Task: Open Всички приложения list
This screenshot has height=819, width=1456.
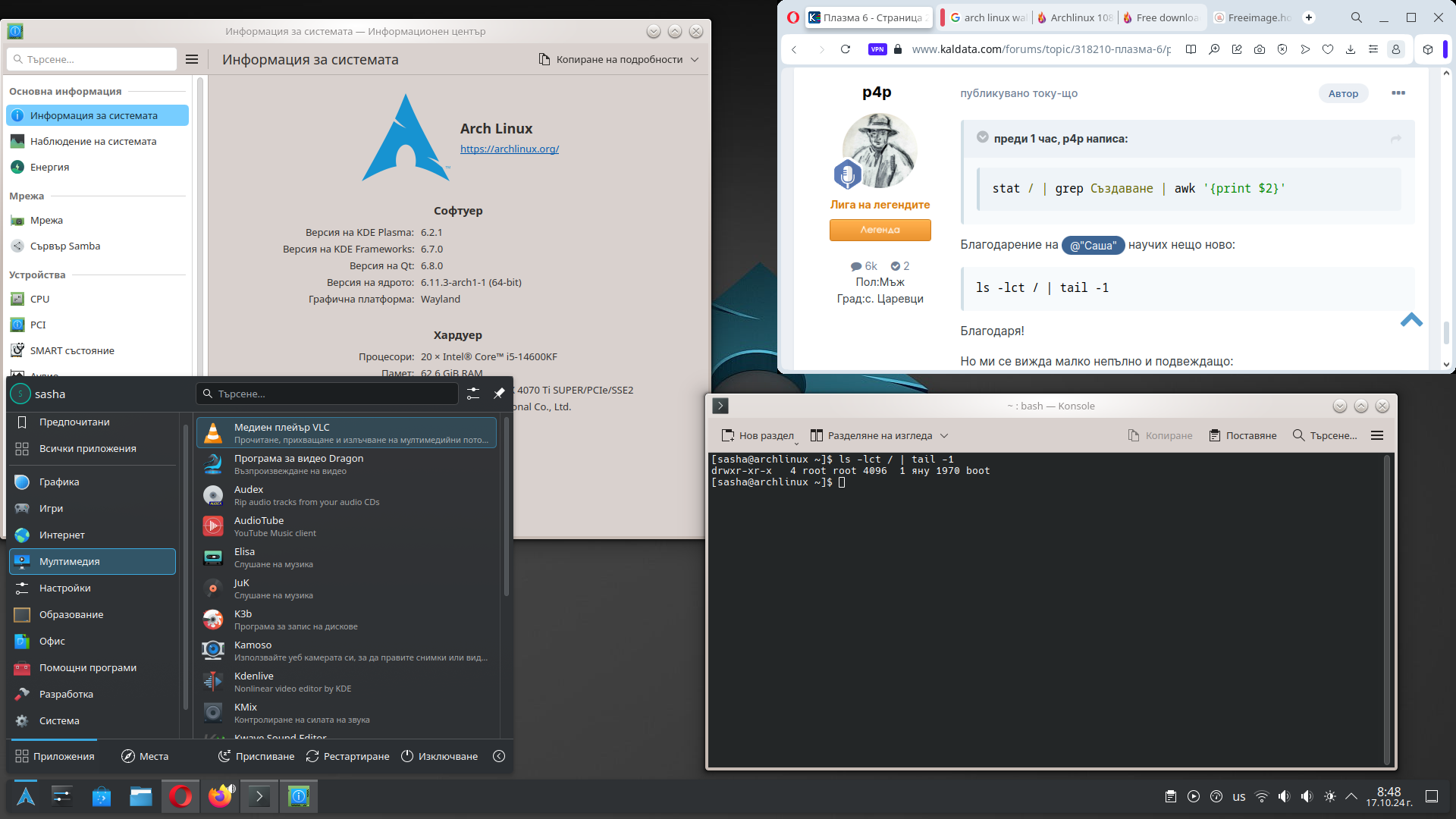Action: click(x=93, y=448)
